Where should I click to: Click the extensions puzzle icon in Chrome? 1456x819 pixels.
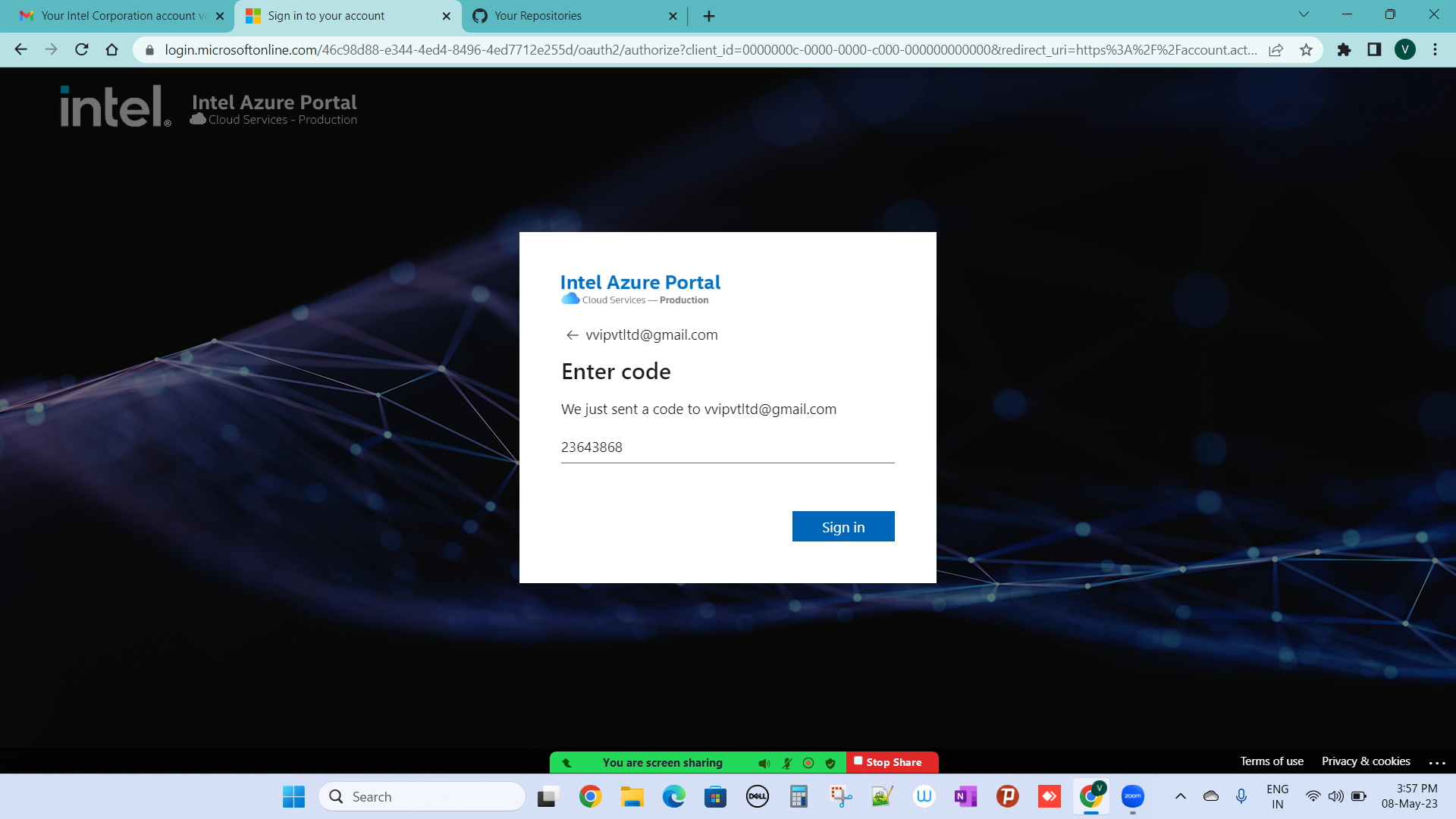[1344, 49]
